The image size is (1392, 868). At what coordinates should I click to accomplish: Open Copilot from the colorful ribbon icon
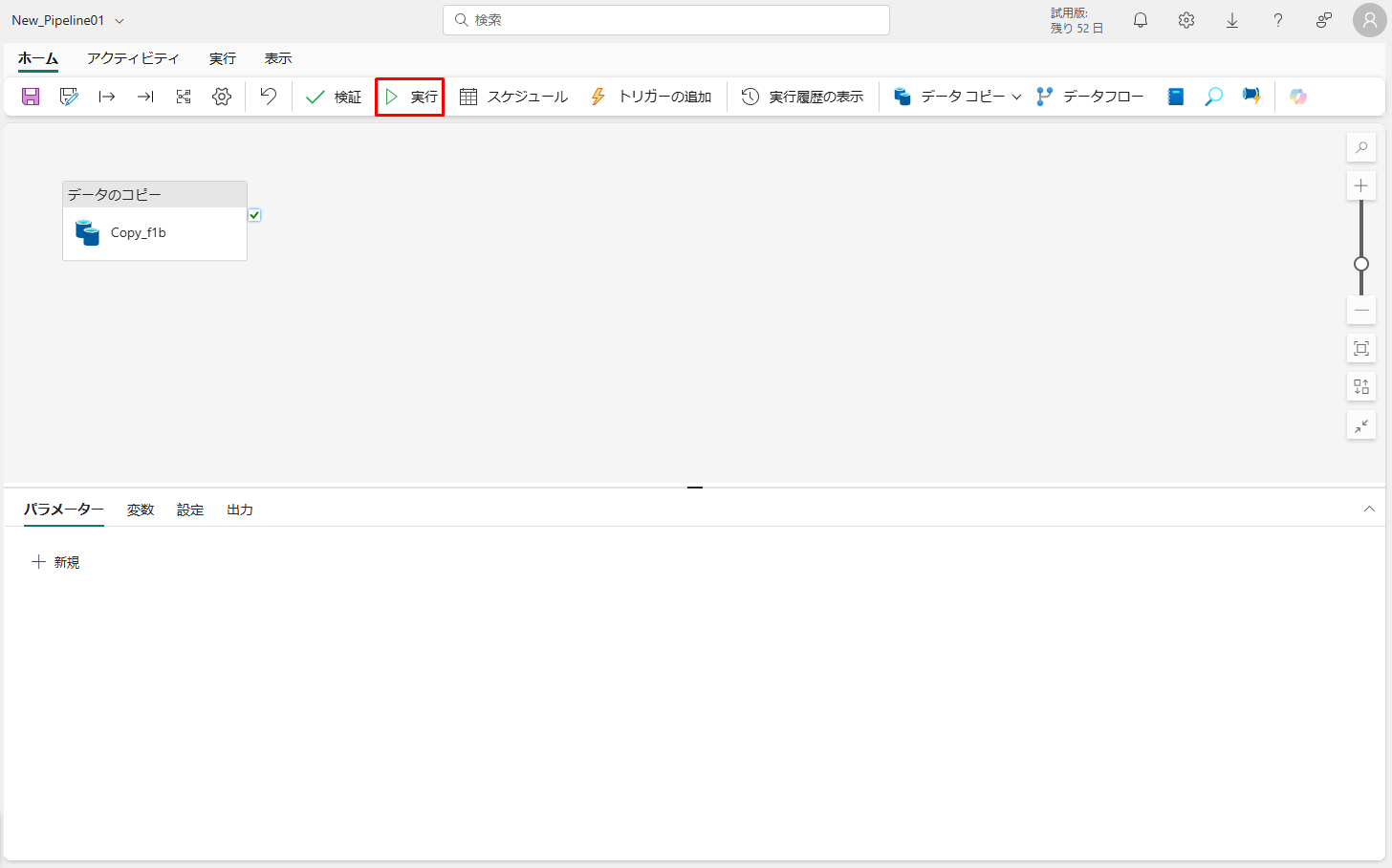[x=1298, y=97]
